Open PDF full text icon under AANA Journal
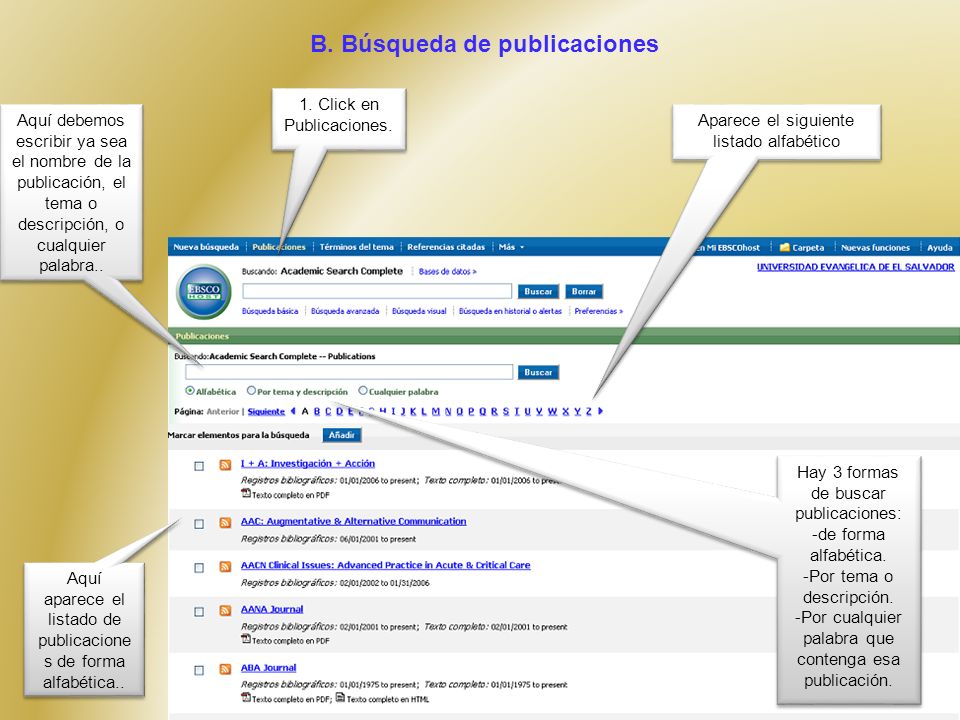Image resolution: width=960 pixels, height=720 pixels. [x=246, y=639]
